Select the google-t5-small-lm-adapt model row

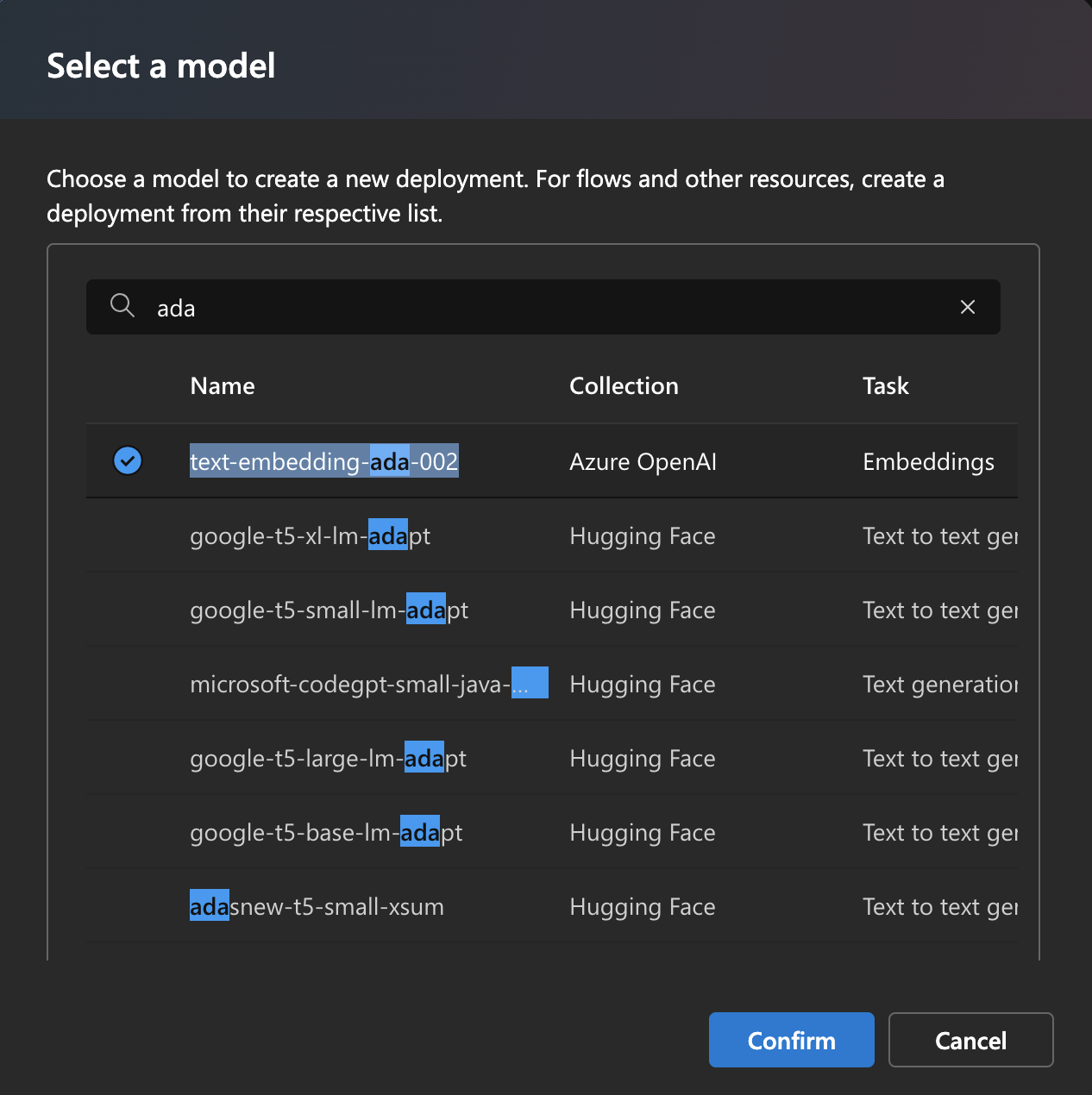[x=329, y=610]
